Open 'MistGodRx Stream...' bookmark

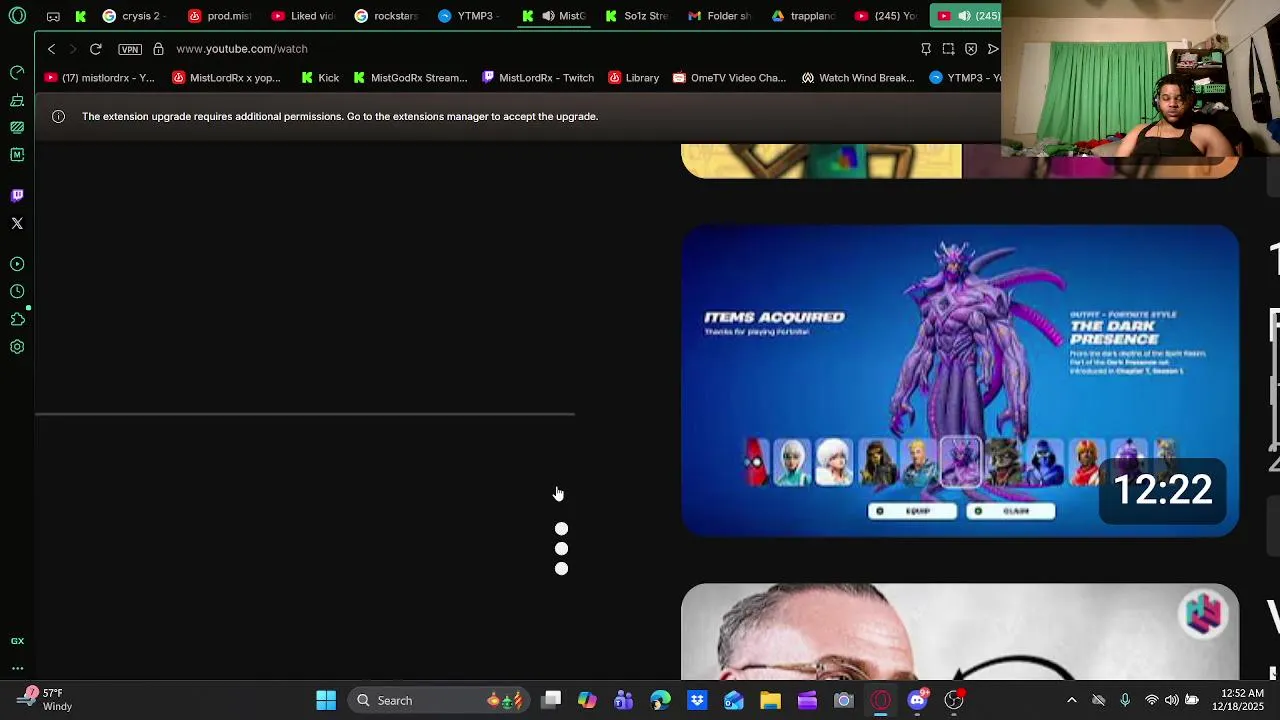click(410, 78)
